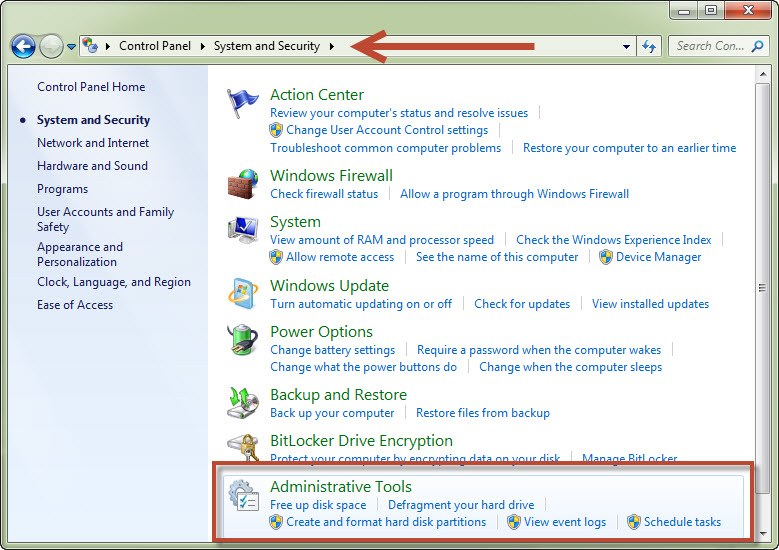
Task: Click the Forward navigation arrow button
Action: click(51, 47)
